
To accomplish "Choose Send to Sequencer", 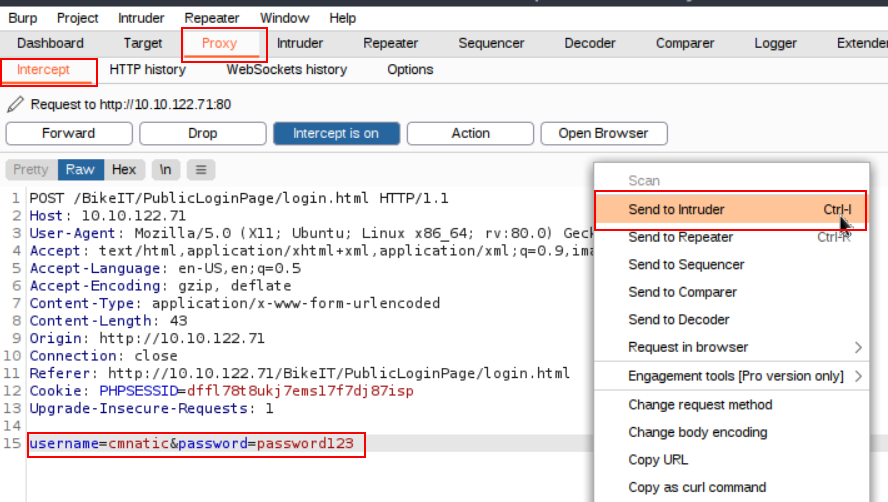I will click(731, 265).
